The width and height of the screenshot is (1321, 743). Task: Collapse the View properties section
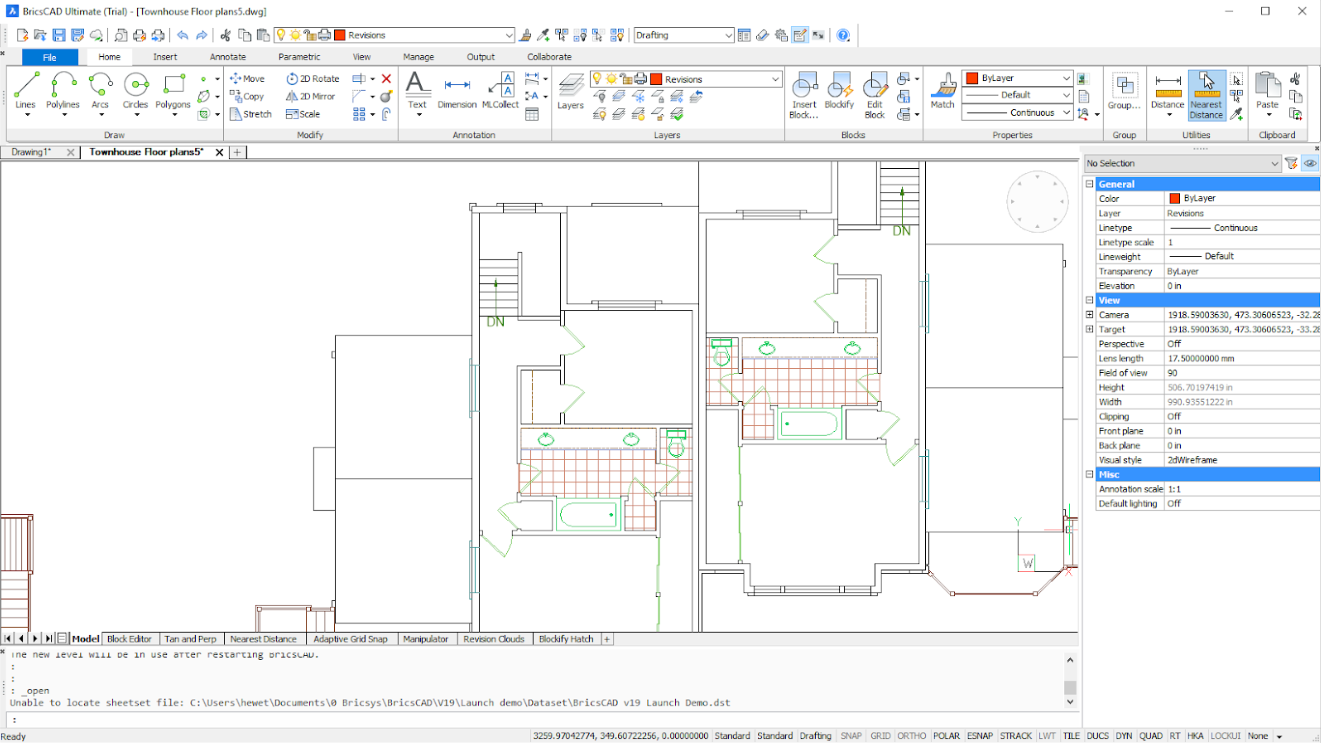(x=1090, y=300)
